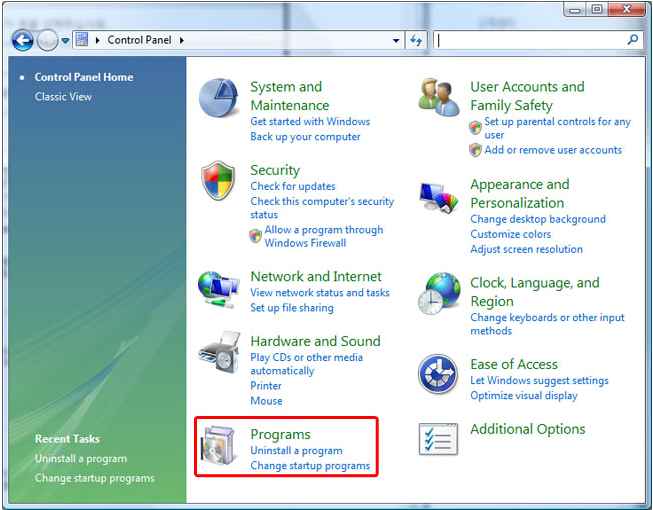The height and width of the screenshot is (510, 653).
Task: Click Add or remove user accounts
Action: [x=553, y=150]
